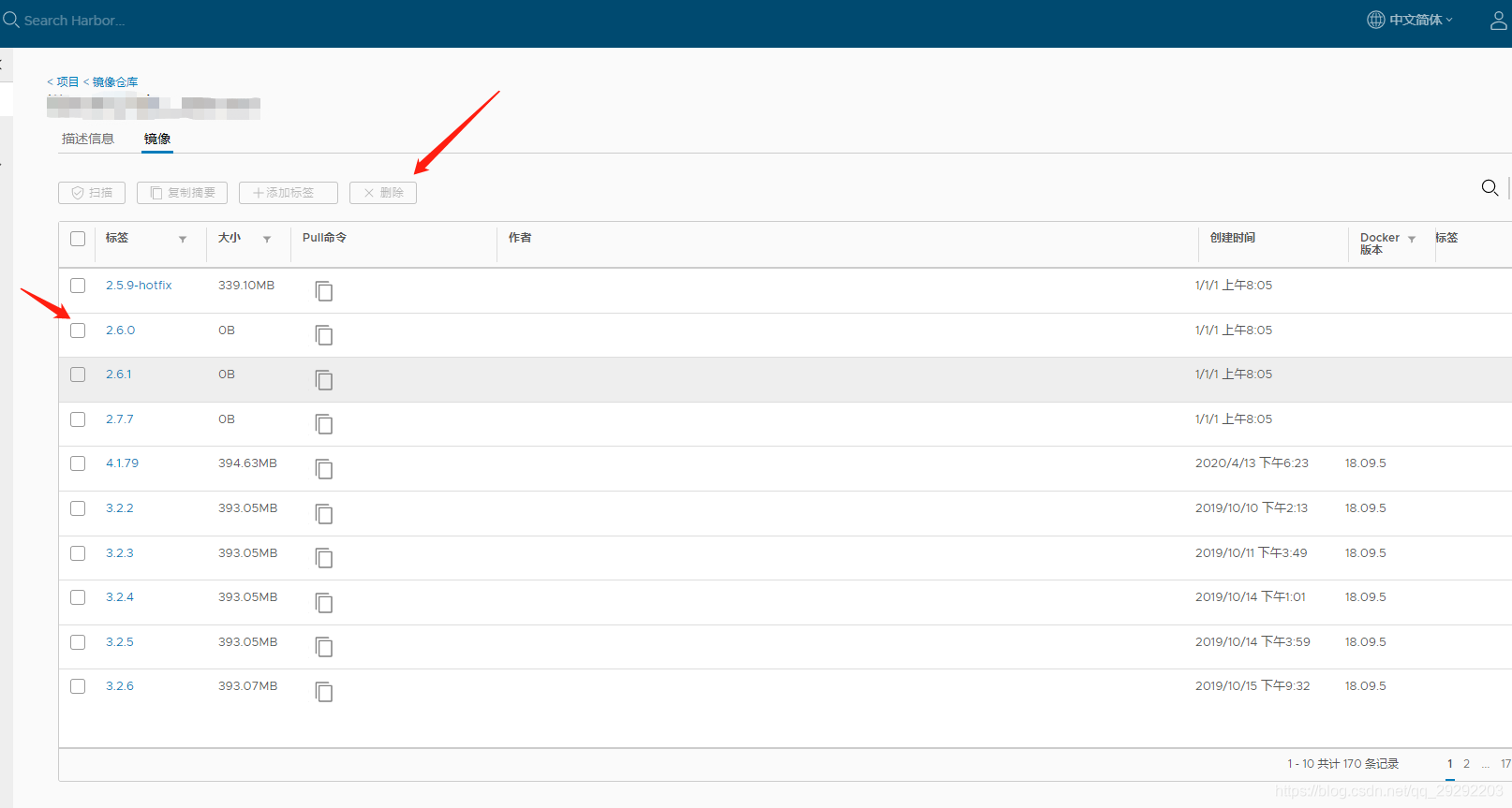The width and height of the screenshot is (1512, 808).
Task: Check the 3.2.4 row checkbox
Action: tap(78, 597)
